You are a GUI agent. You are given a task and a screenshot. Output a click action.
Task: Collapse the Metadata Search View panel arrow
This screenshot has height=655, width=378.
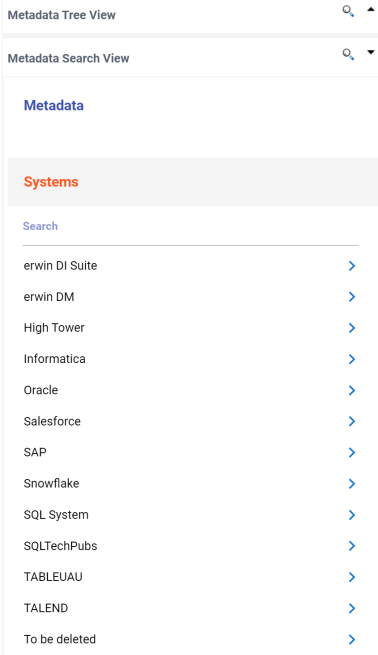370,52
